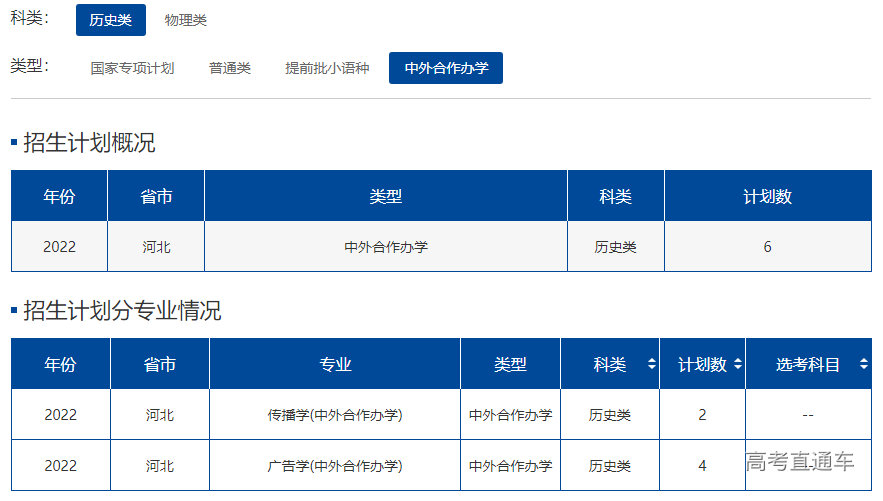Select the 中外合作办学 type filter
The width and height of the screenshot is (883, 501).
point(446,68)
